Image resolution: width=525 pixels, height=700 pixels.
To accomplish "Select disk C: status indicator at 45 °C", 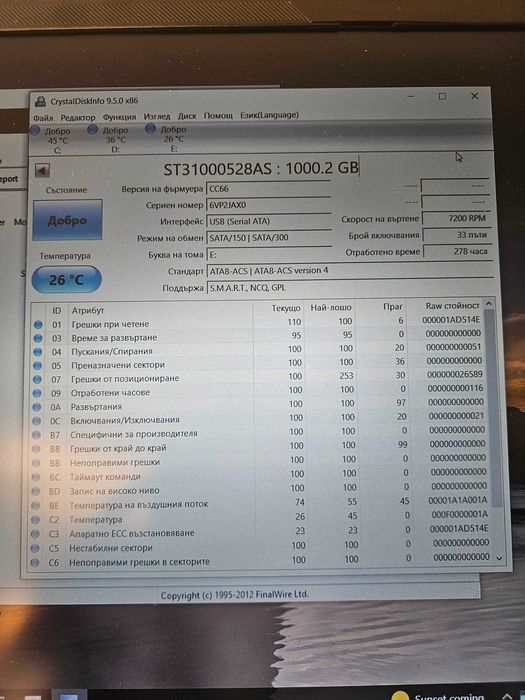I will [51, 140].
